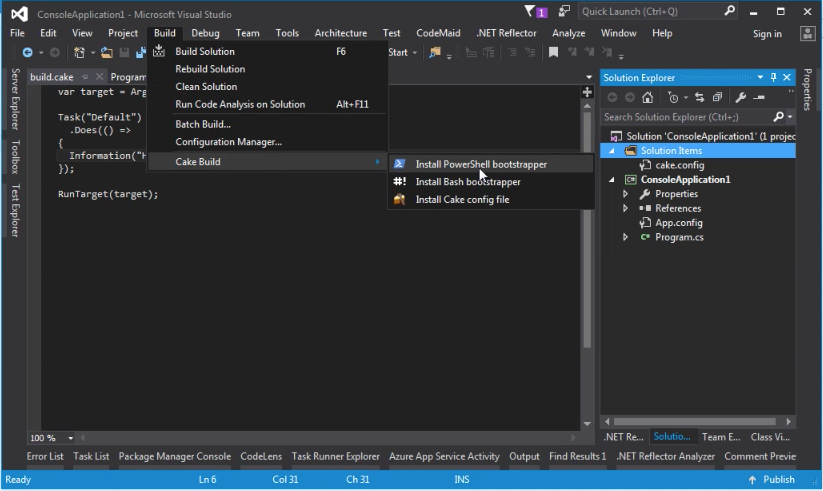
Task: Click the split editor plus icon above the scrollbar
Action: pyautogui.click(x=587, y=92)
